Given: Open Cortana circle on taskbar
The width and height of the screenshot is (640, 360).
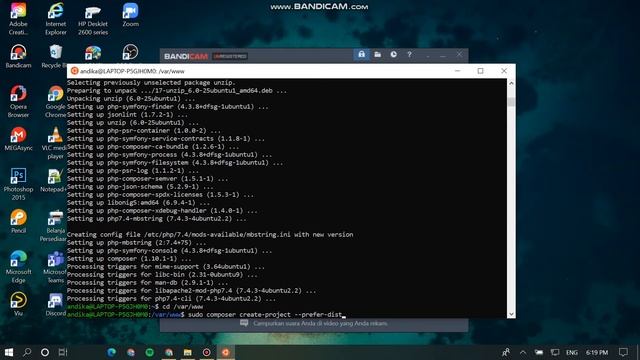Looking at the screenshot, I should (45, 352).
